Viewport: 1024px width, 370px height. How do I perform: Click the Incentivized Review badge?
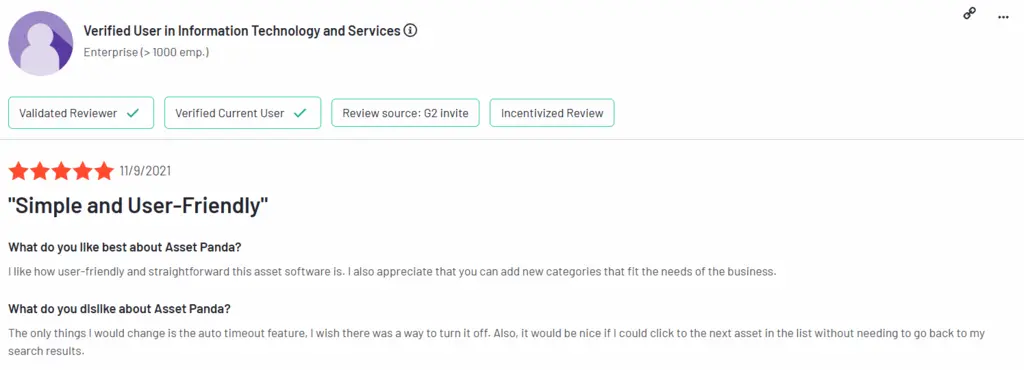(552, 113)
